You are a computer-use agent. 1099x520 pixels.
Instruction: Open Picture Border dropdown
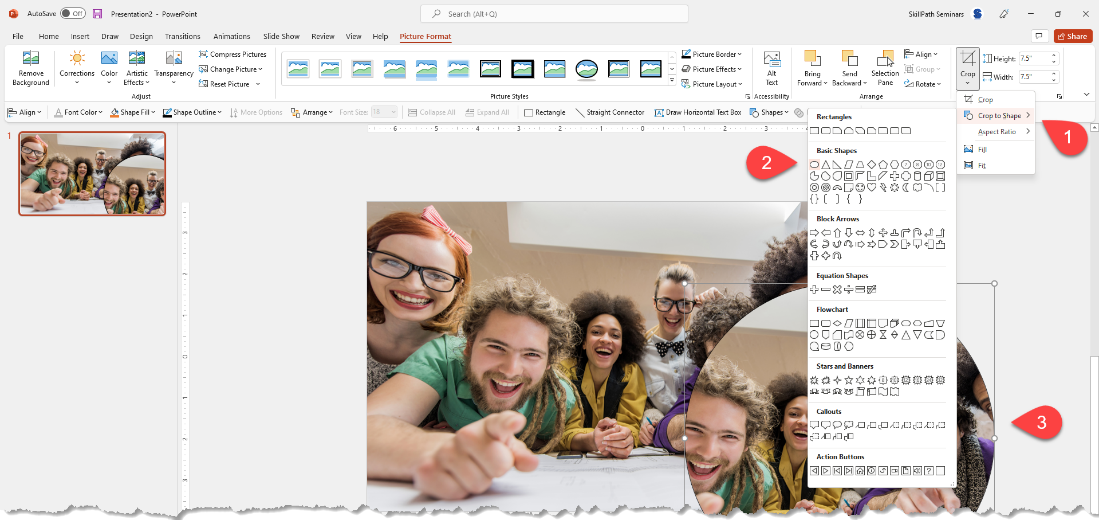point(711,54)
